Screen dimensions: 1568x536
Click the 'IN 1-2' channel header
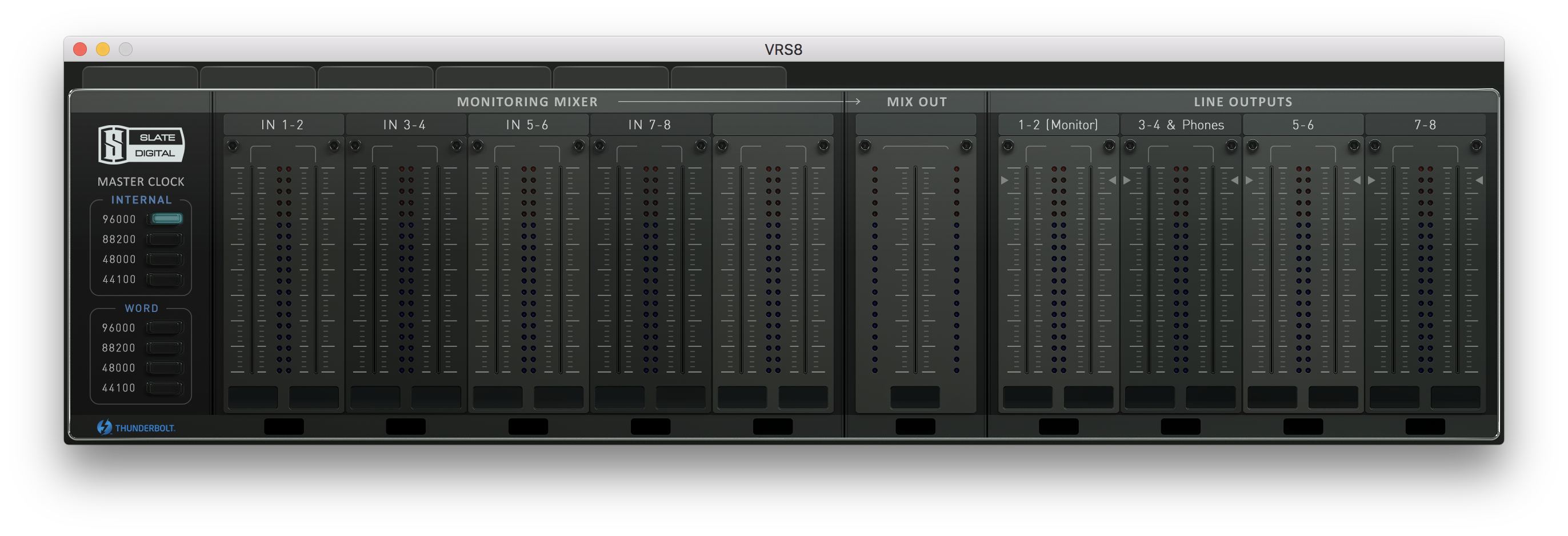point(283,125)
